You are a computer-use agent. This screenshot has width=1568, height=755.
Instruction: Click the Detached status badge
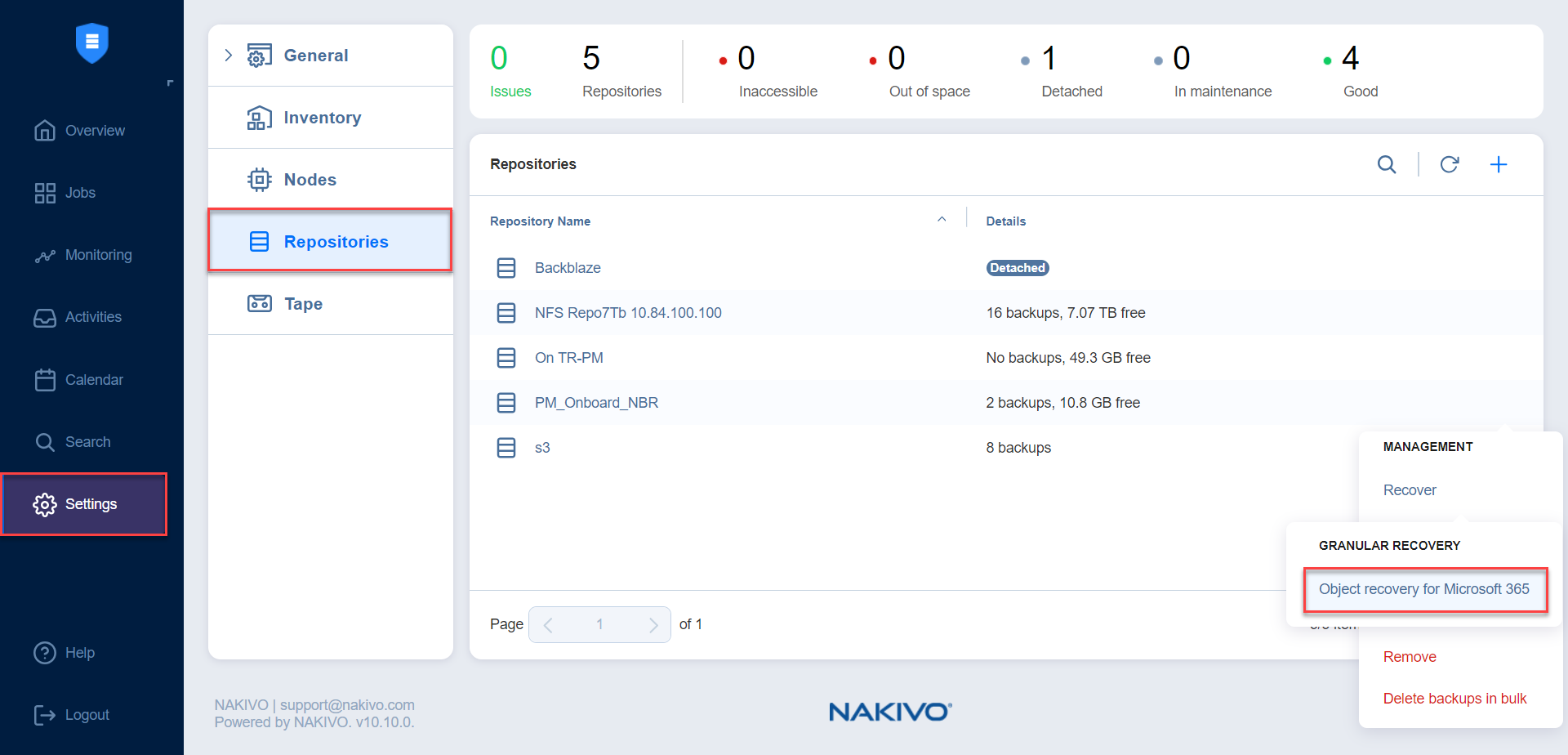[1018, 268]
